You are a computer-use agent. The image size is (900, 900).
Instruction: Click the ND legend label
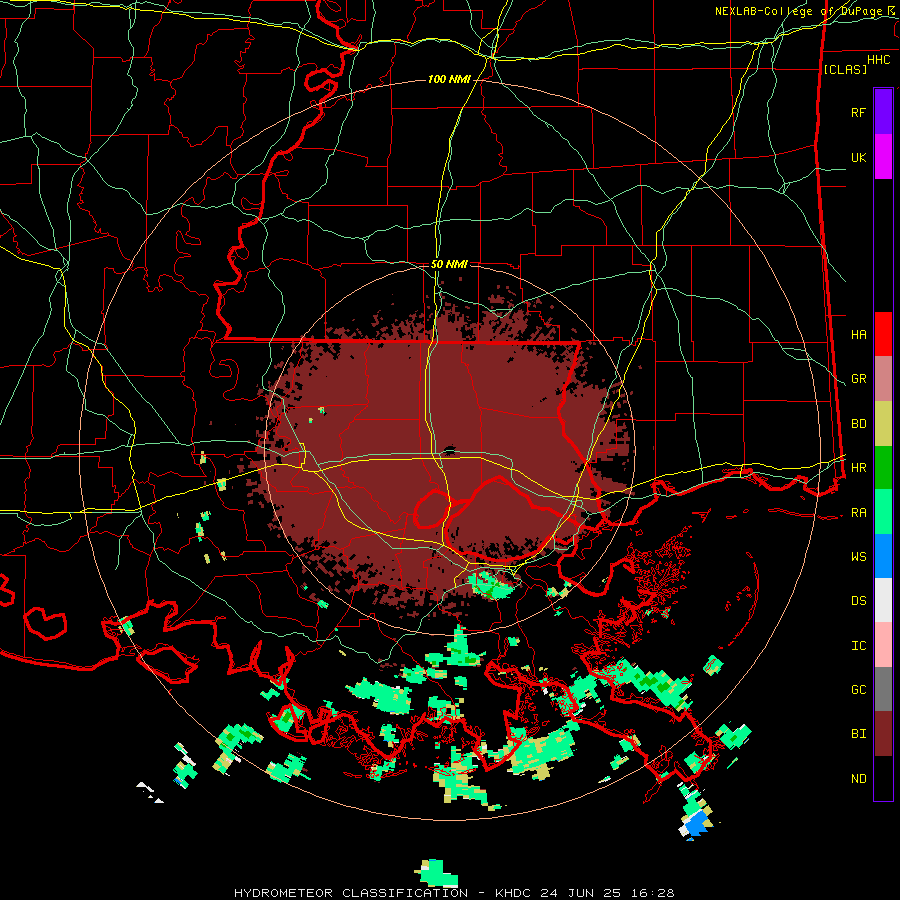click(x=858, y=778)
